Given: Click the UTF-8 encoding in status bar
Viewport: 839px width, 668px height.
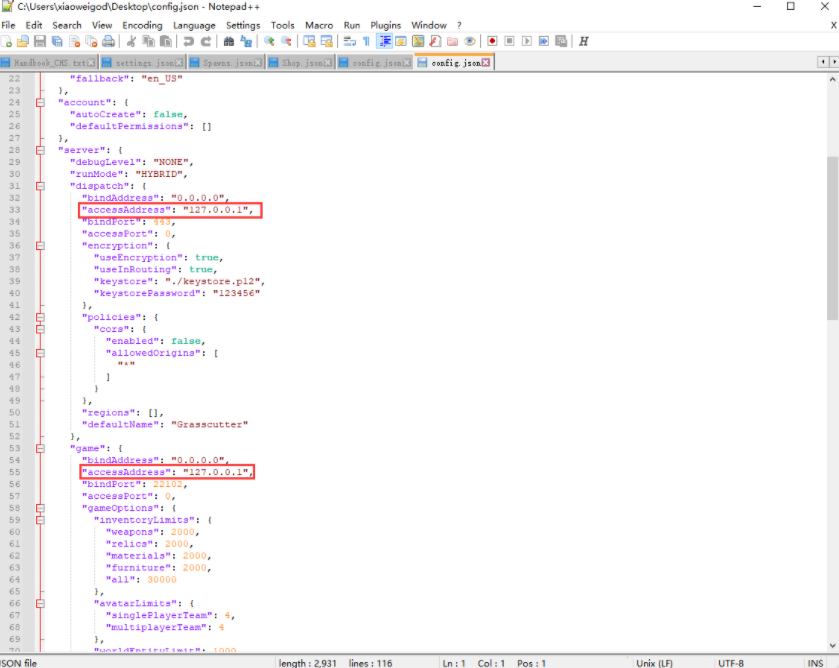Looking at the screenshot, I should pos(731,662).
